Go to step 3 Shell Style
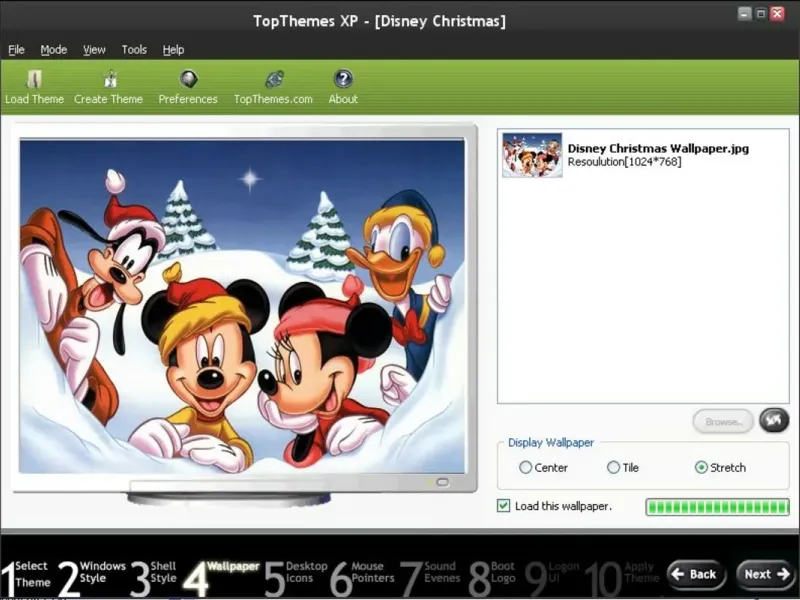800x600 pixels. tap(154, 577)
